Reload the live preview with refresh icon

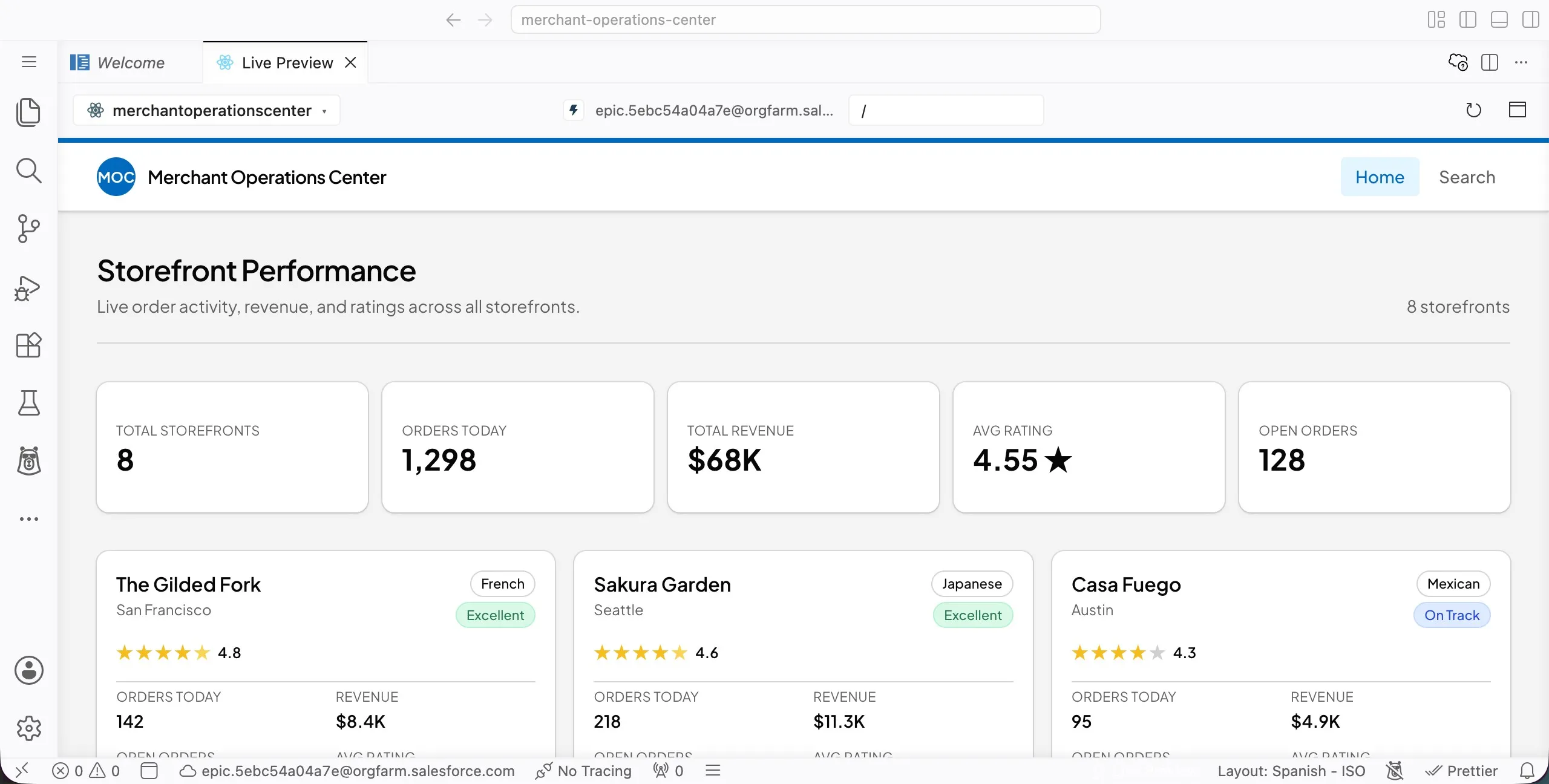(x=1473, y=110)
